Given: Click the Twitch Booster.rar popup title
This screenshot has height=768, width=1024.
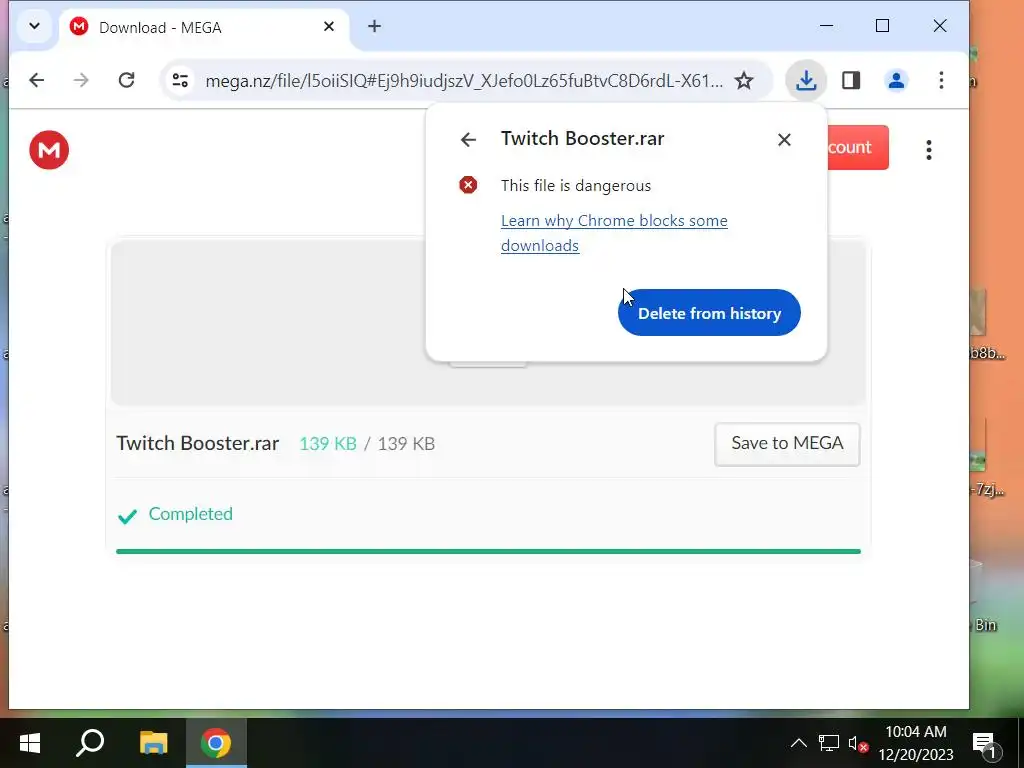Looking at the screenshot, I should 583,139.
